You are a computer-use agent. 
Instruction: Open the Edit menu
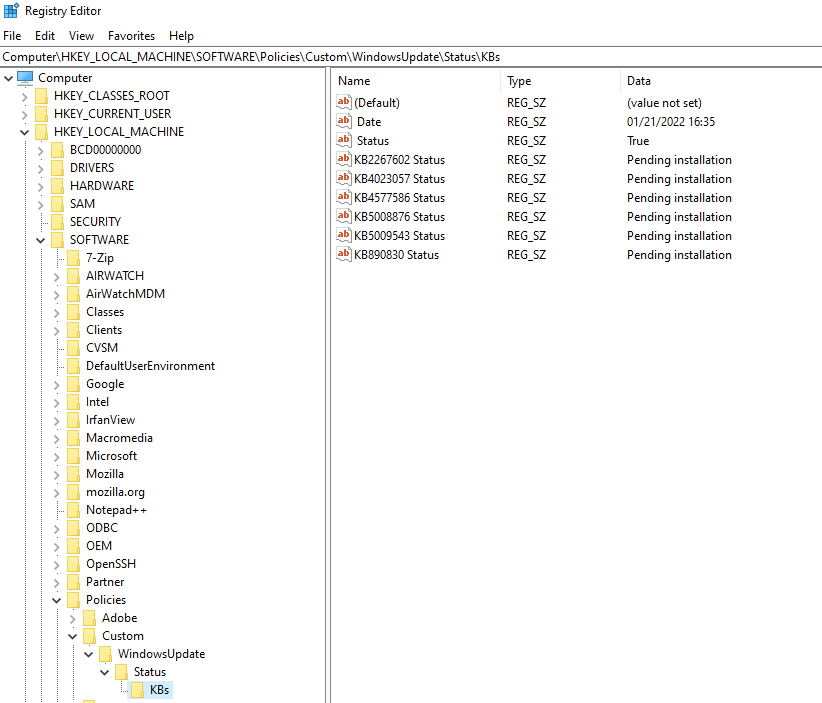click(x=45, y=36)
